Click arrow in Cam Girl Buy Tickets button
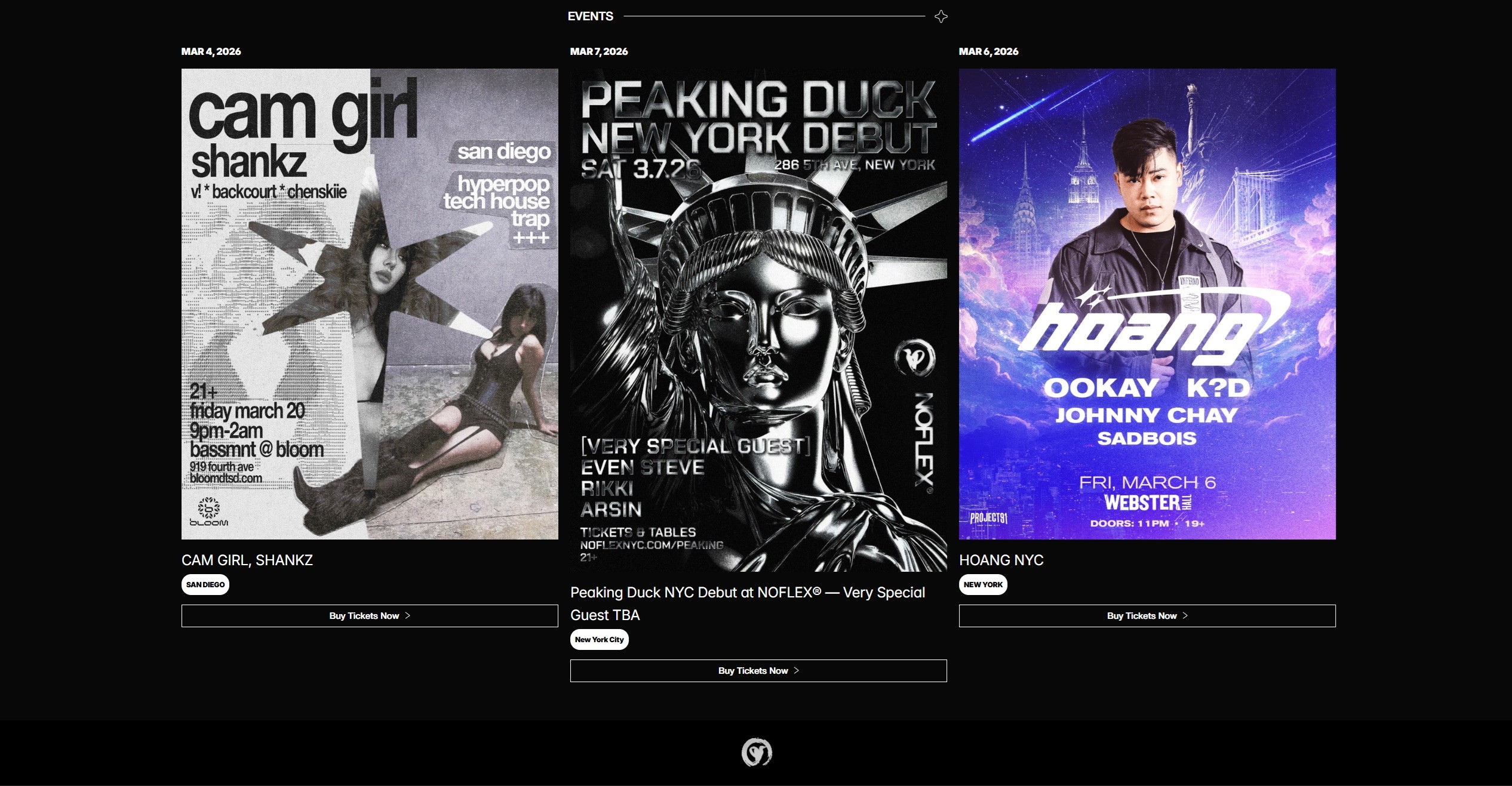 (x=408, y=616)
